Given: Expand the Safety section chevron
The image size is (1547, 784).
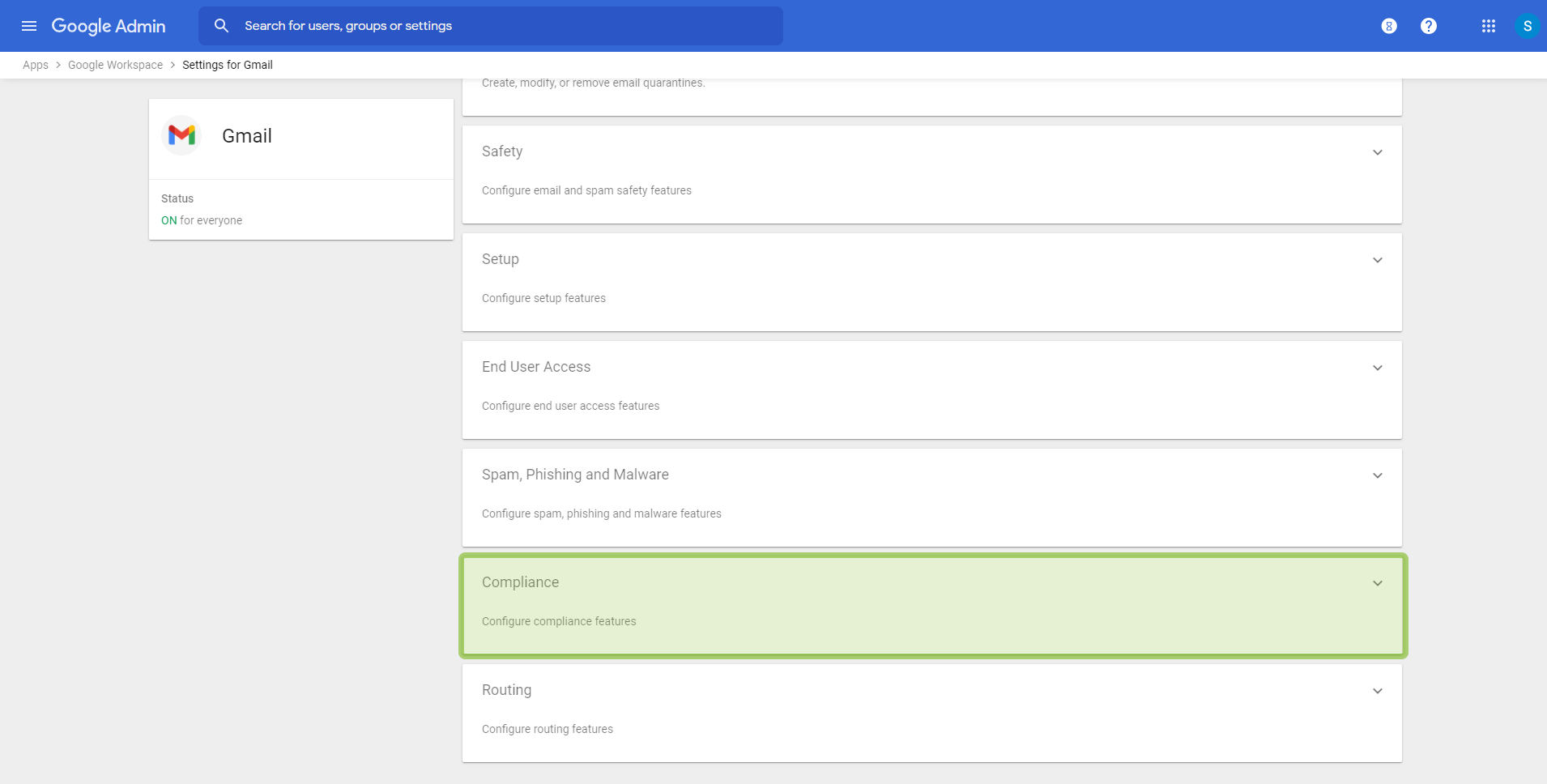Looking at the screenshot, I should (x=1378, y=152).
